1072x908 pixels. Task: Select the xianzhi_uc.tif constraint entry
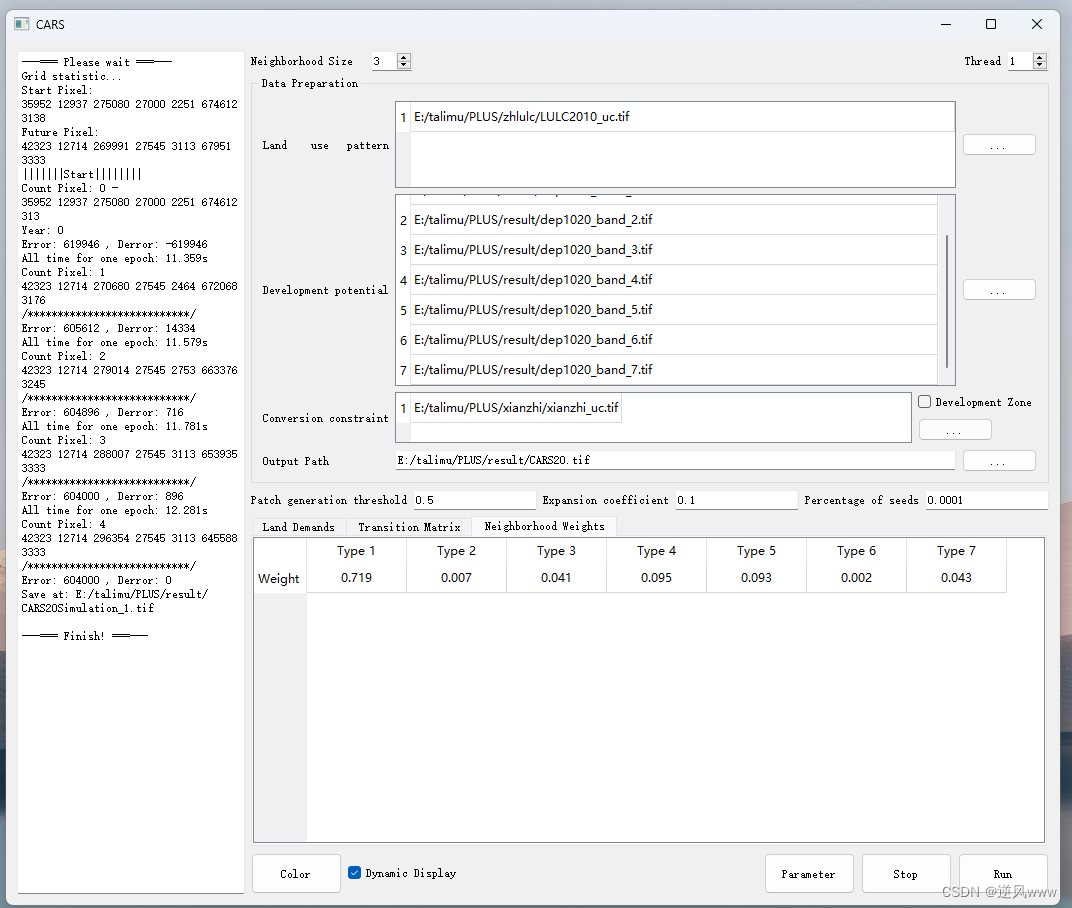coord(516,408)
